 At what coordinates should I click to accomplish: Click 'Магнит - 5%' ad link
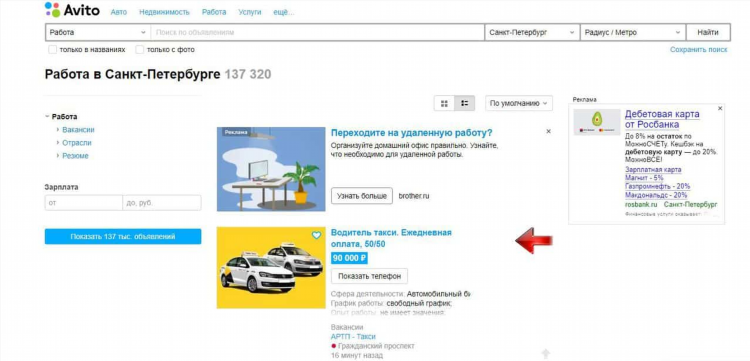point(644,178)
